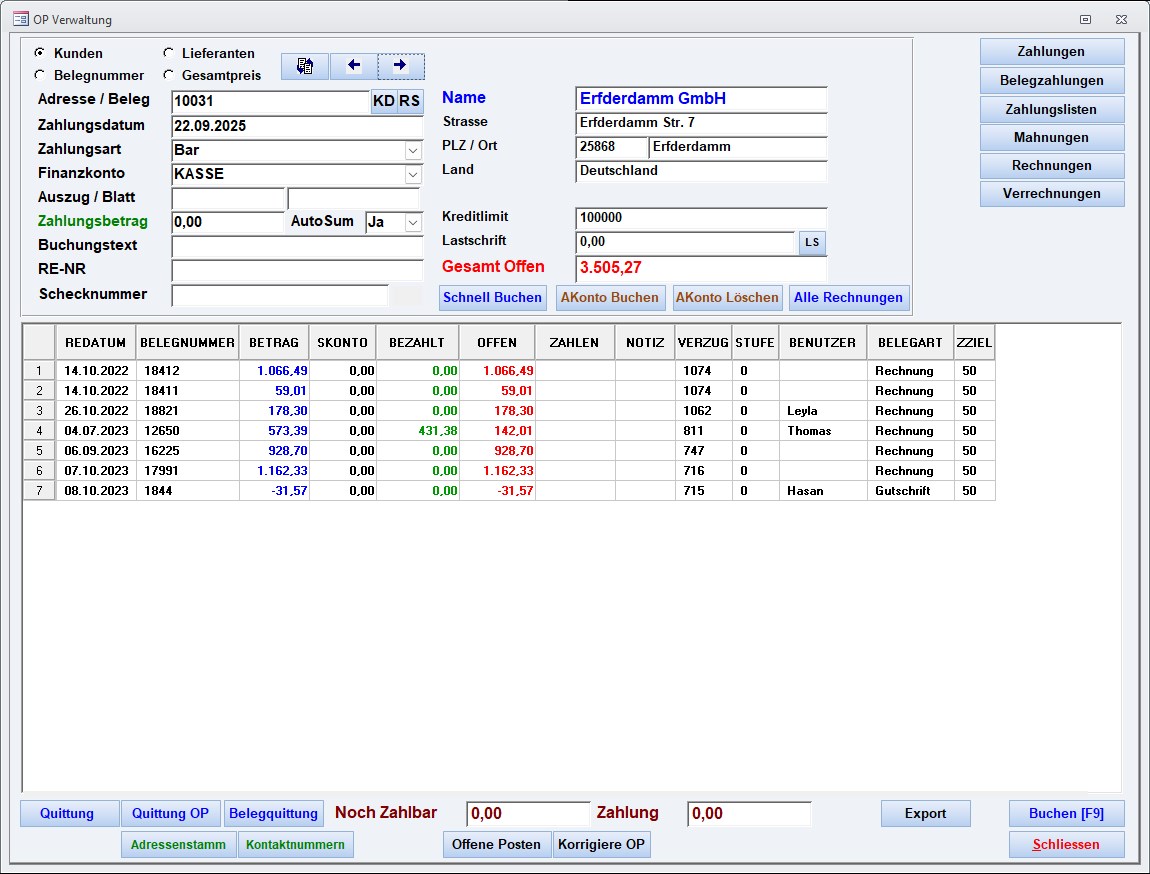
Task: Go to previous record with left arrow
Action: coord(354,66)
